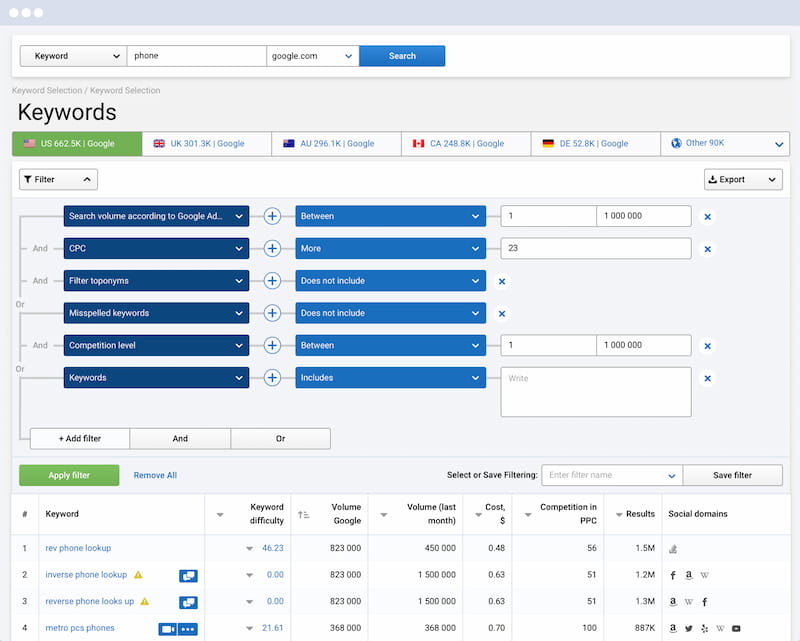
Task: Open chat icon for reverse phone looks up
Action: (x=188, y=602)
